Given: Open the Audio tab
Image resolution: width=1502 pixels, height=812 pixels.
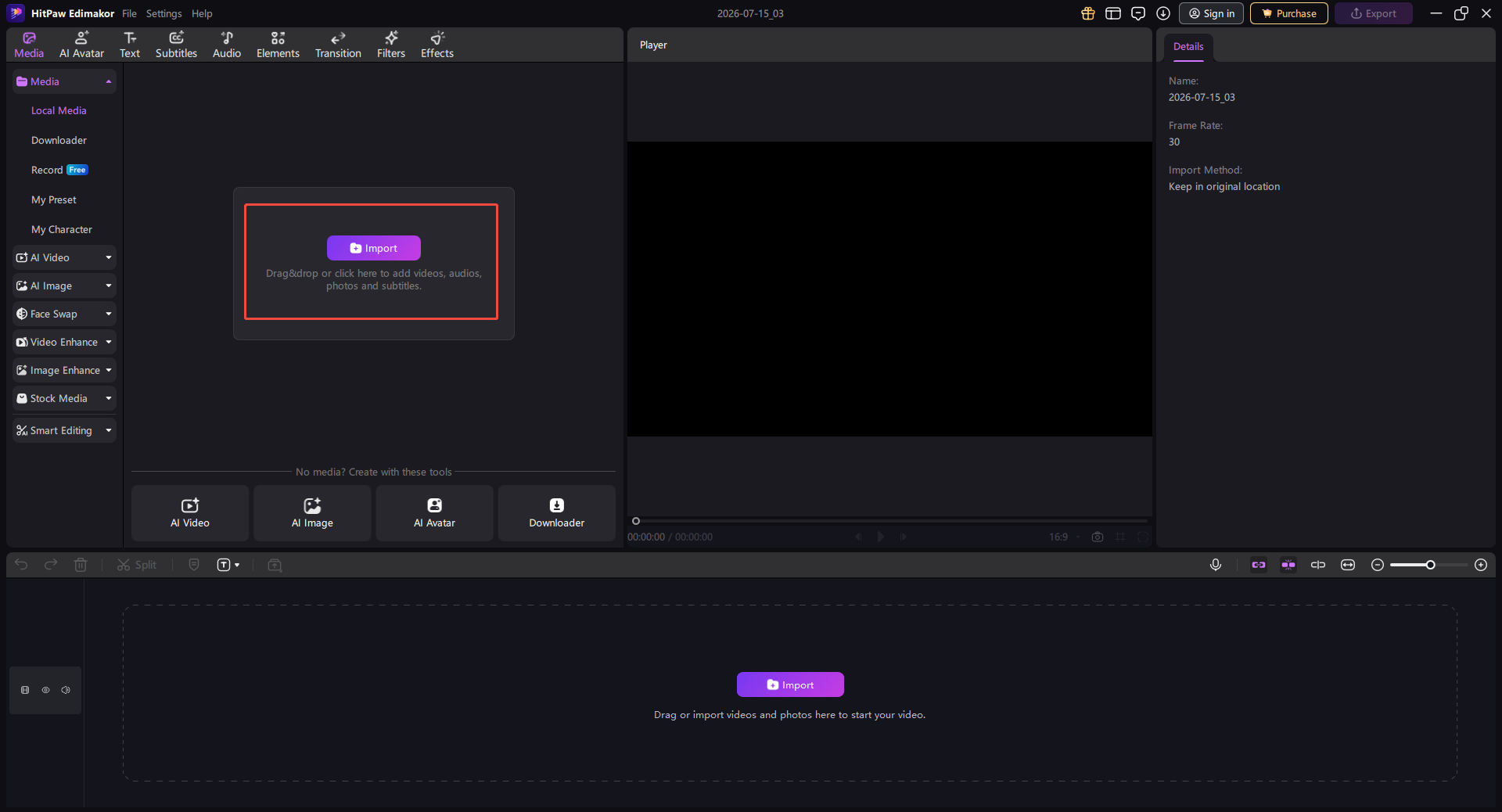Looking at the screenshot, I should tap(227, 45).
